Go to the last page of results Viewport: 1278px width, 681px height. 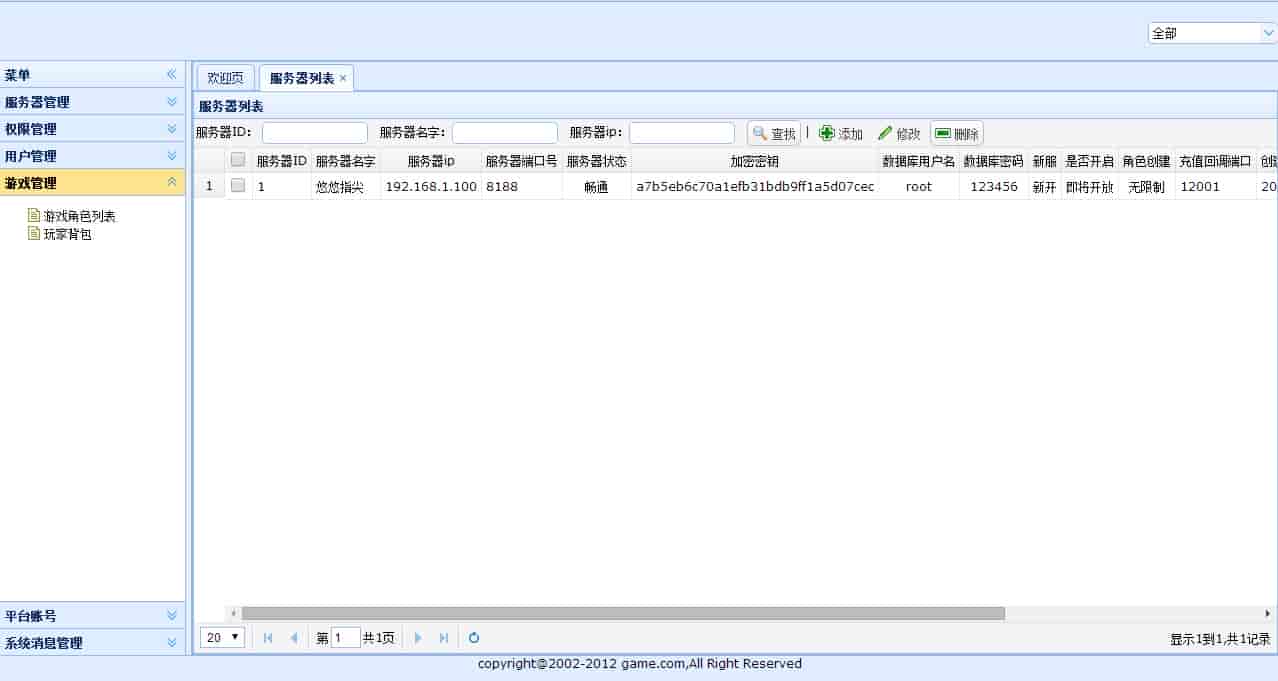[444, 638]
